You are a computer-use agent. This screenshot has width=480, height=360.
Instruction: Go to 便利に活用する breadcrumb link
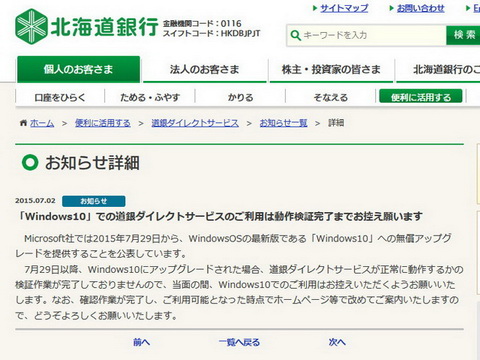103,123
